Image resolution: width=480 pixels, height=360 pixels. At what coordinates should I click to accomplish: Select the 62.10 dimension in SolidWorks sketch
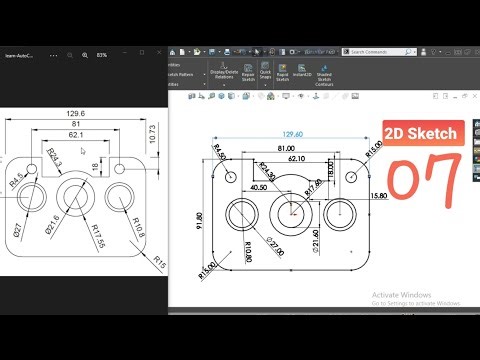pos(296,158)
